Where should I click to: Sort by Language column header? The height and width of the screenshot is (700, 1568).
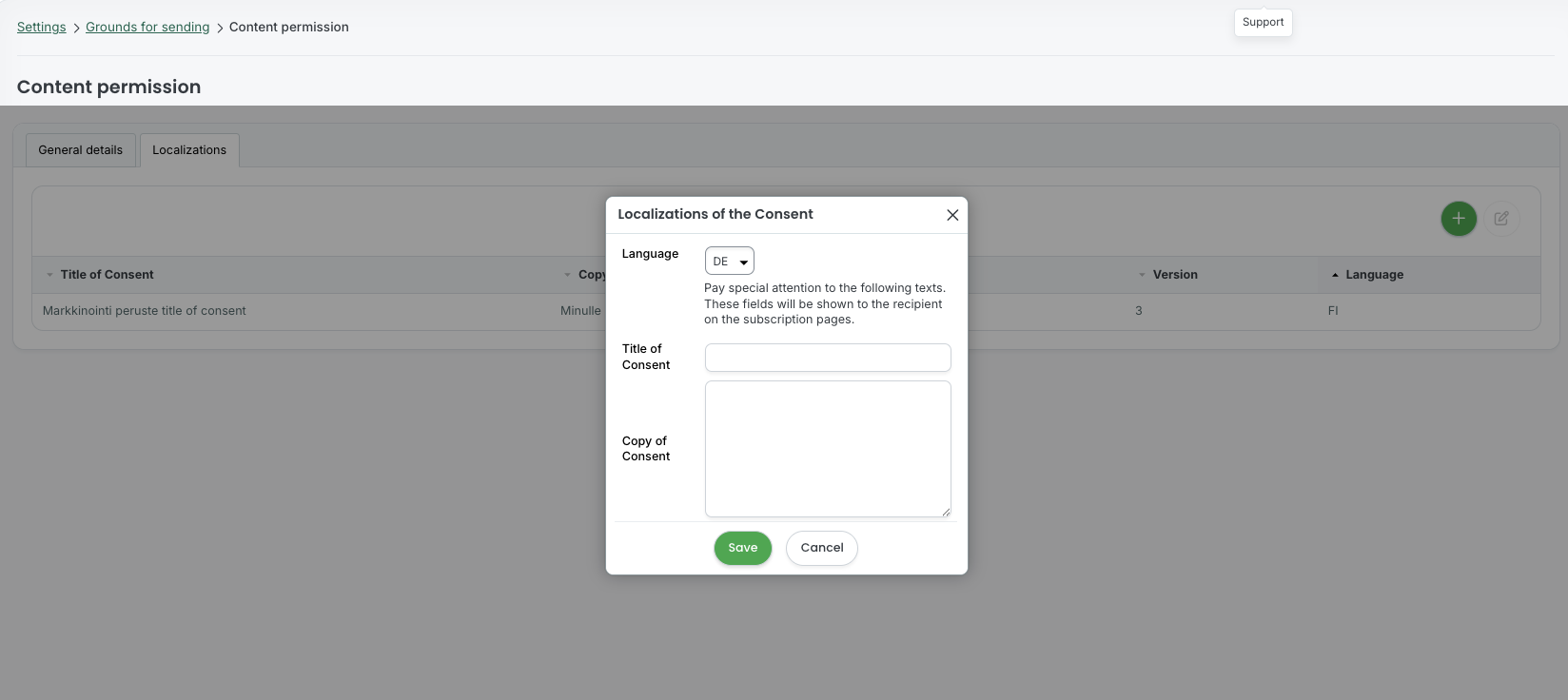coord(1374,275)
